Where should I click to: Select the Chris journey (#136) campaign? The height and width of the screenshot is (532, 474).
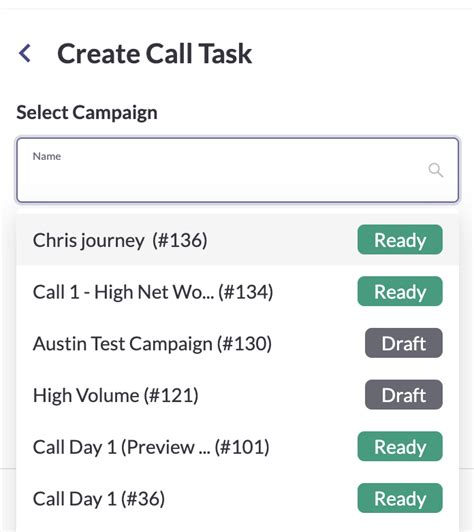(x=238, y=240)
